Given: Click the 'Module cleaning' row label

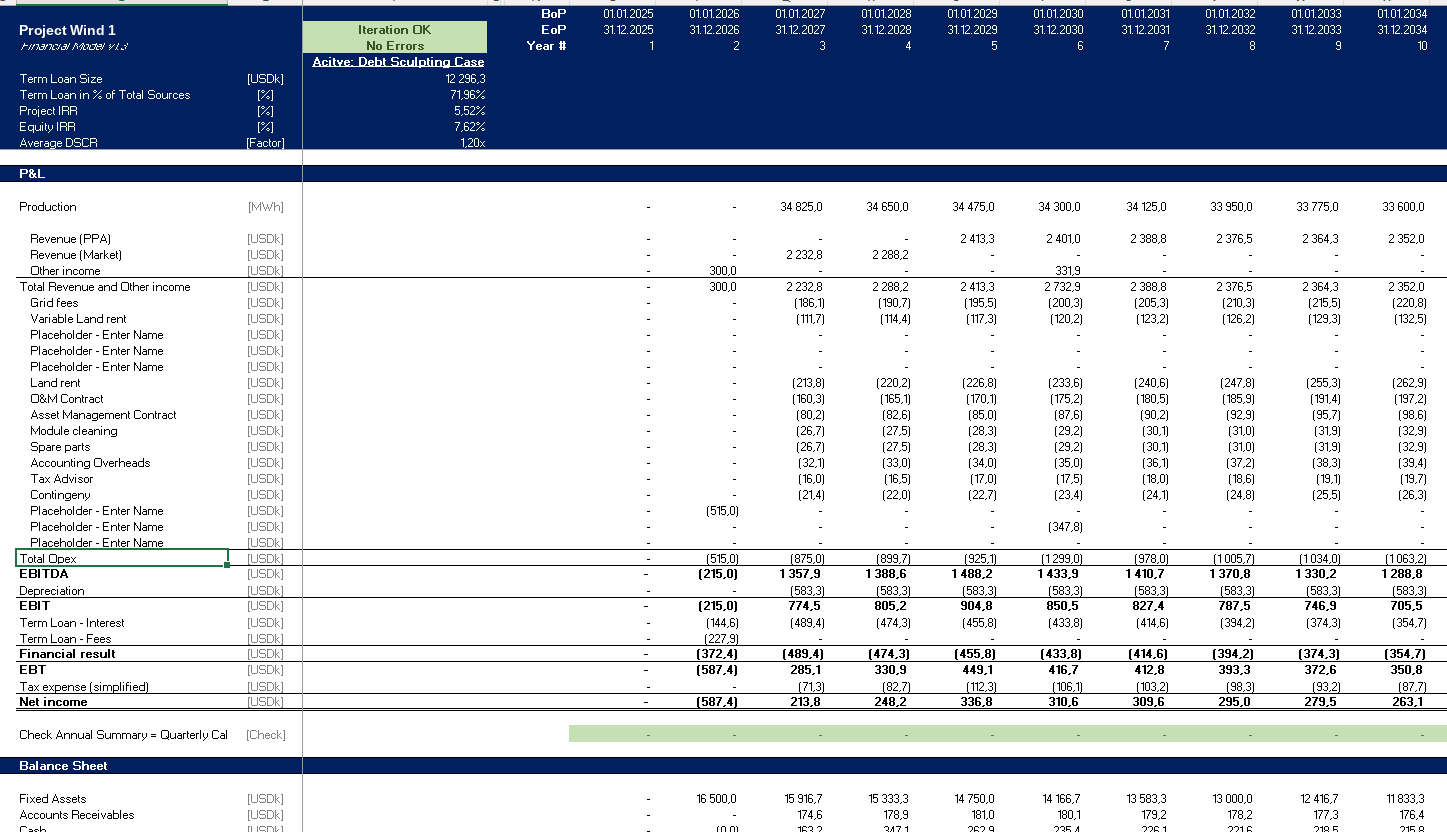Looking at the screenshot, I should coord(74,431).
